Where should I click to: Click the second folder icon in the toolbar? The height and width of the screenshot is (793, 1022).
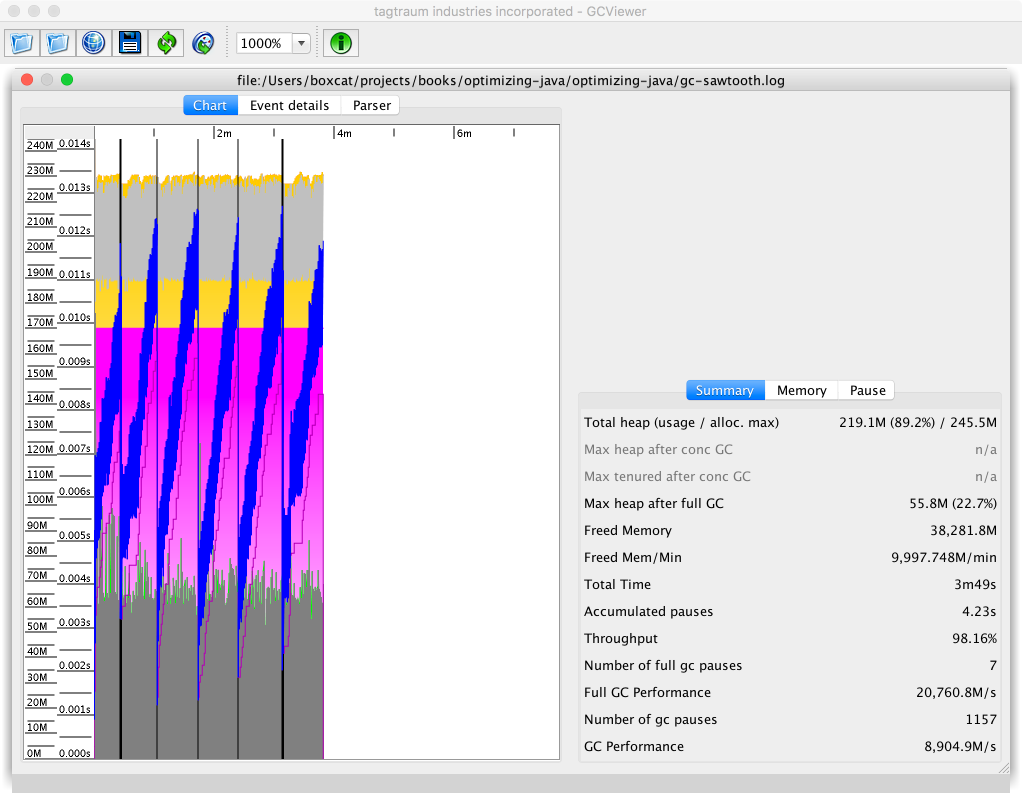[59, 43]
